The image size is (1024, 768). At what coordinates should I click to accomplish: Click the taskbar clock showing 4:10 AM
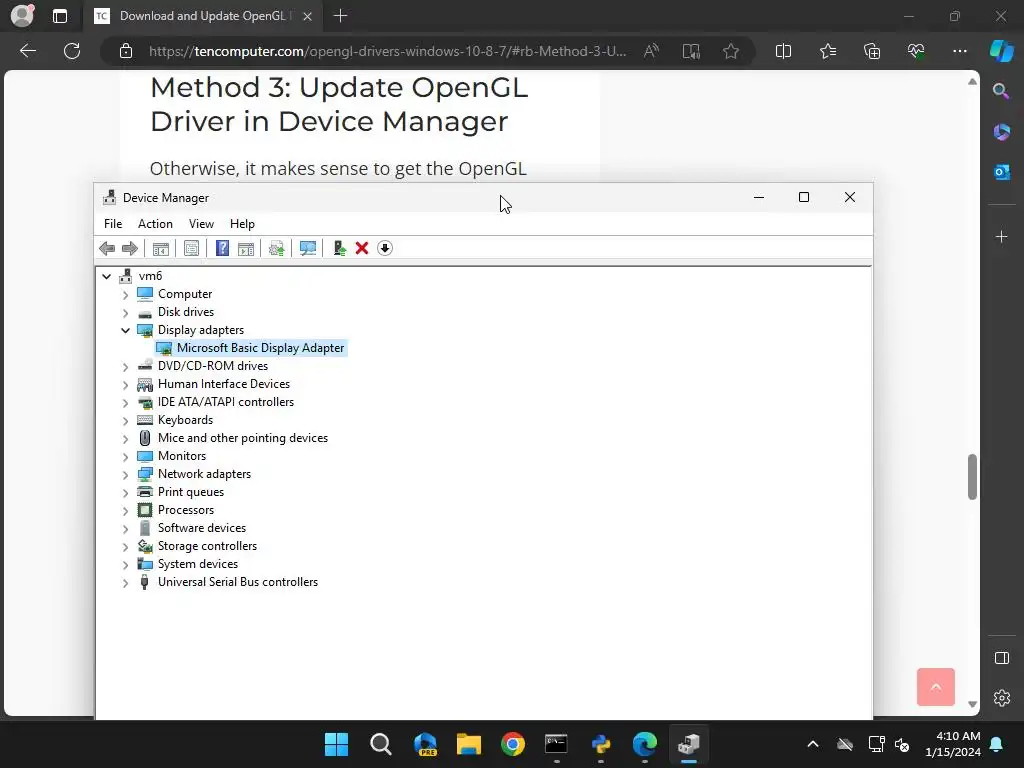(953, 744)
